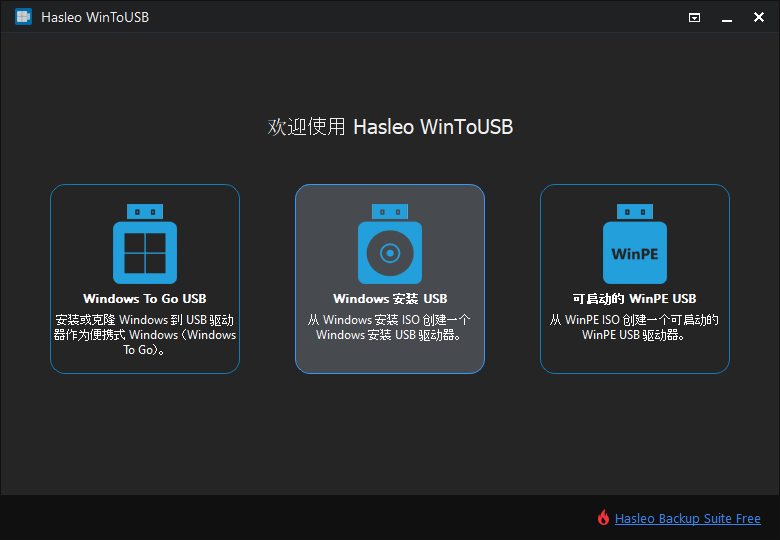
Task: Open the Hasleo Backup Suite Free link
Action: (x=687, y=519)
